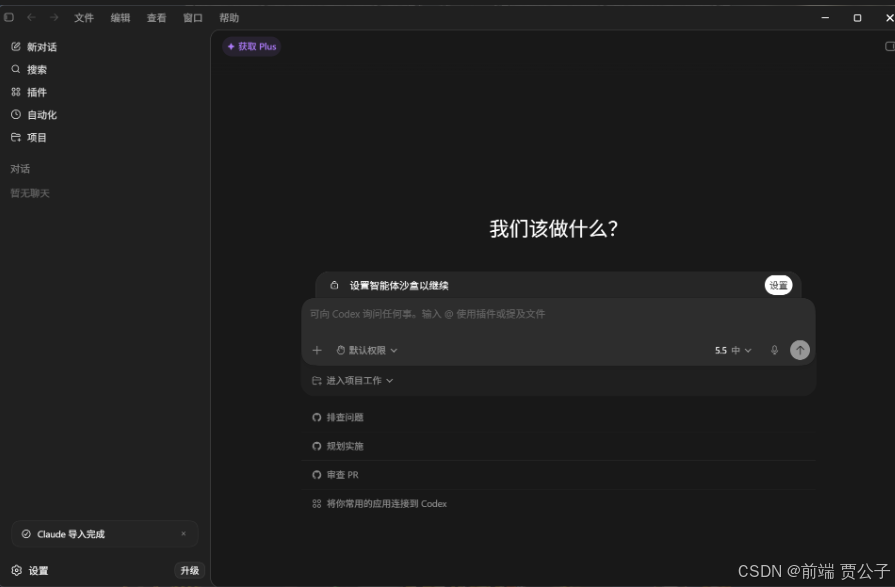Screen dimensions: 895x587
Task: Open 搜索 in the sidebar
Action: pos(29,70)
